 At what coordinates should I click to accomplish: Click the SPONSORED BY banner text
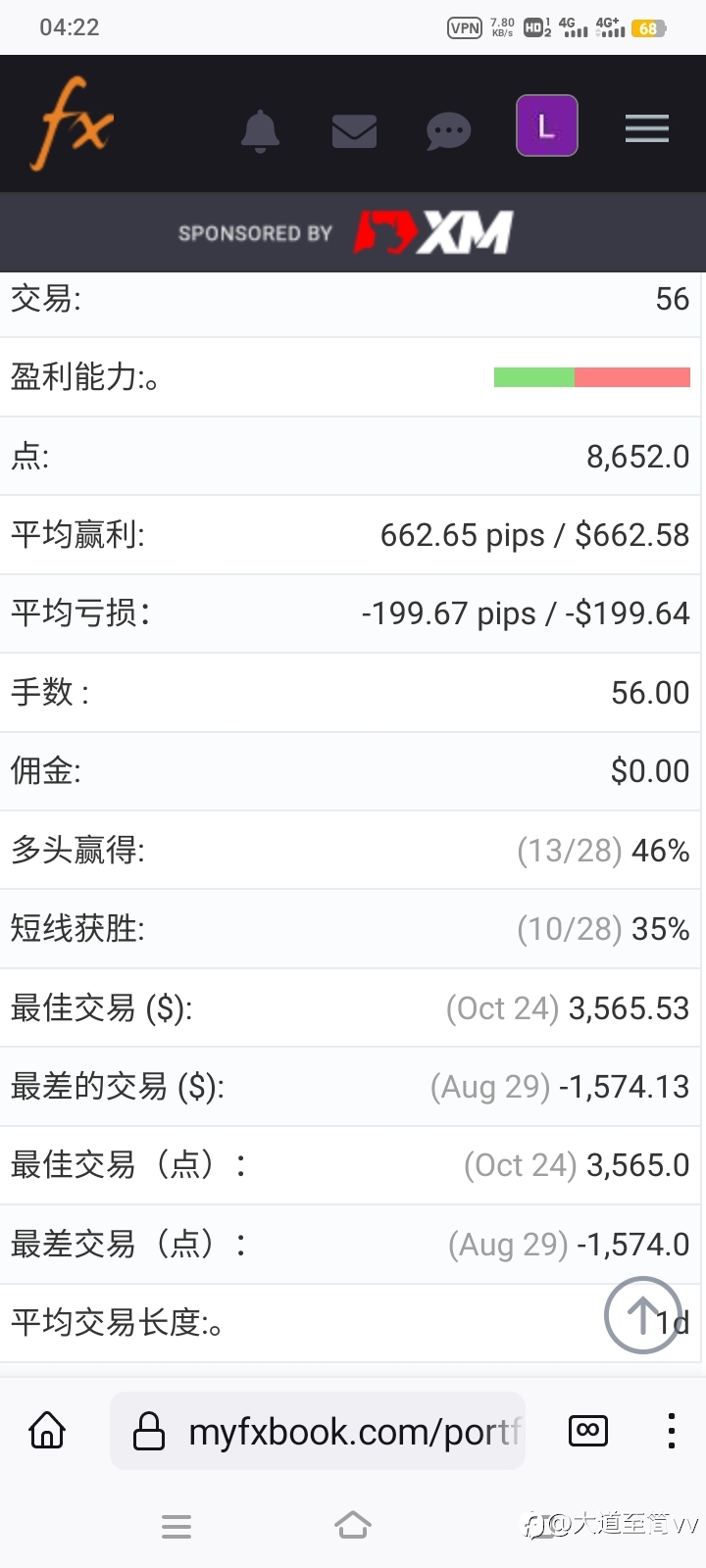point(256,233)
